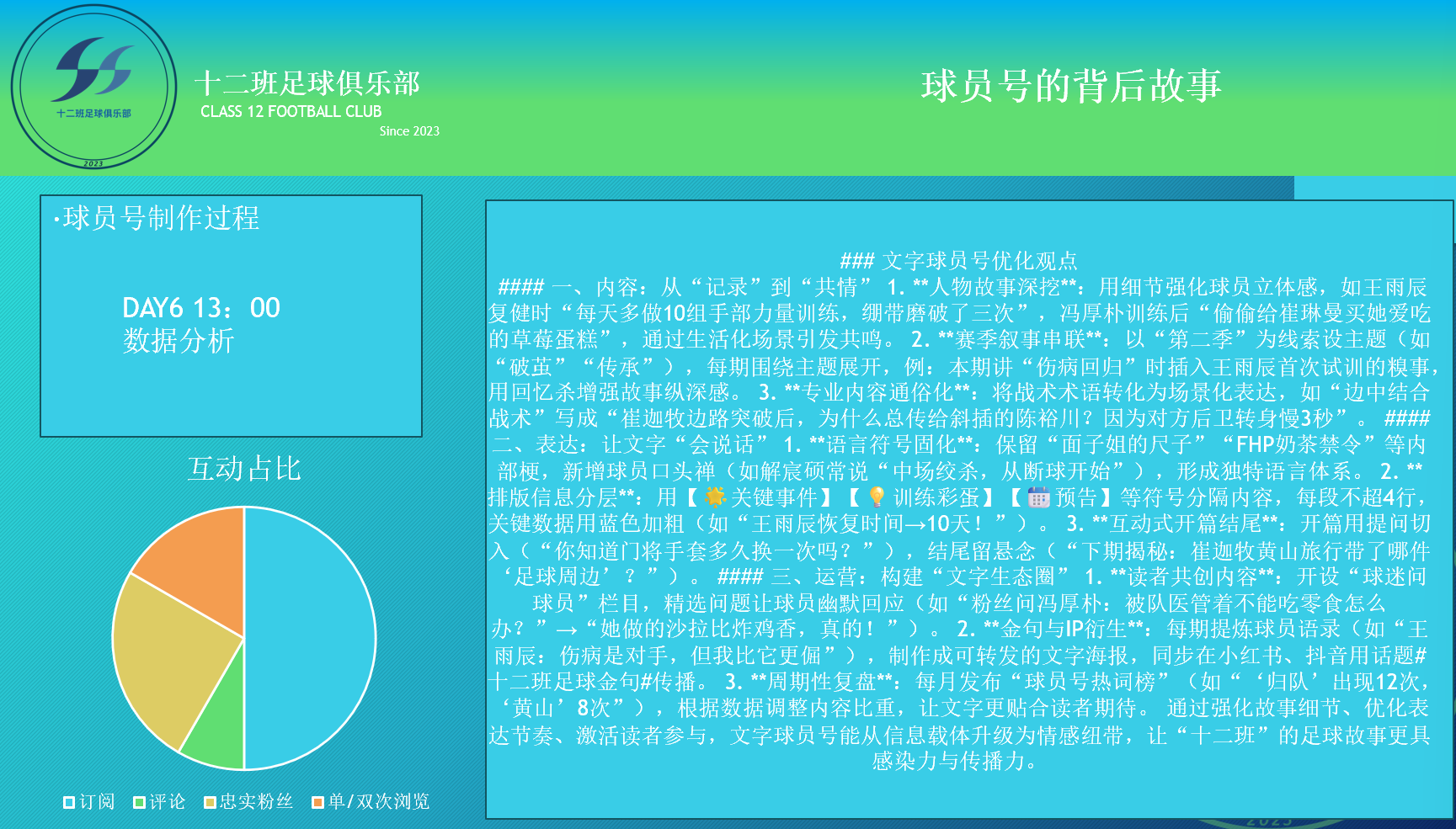Viewport: 1456px width, 829px height.
Task: Click the green 评论 legend marker
Action: point(139,802)
